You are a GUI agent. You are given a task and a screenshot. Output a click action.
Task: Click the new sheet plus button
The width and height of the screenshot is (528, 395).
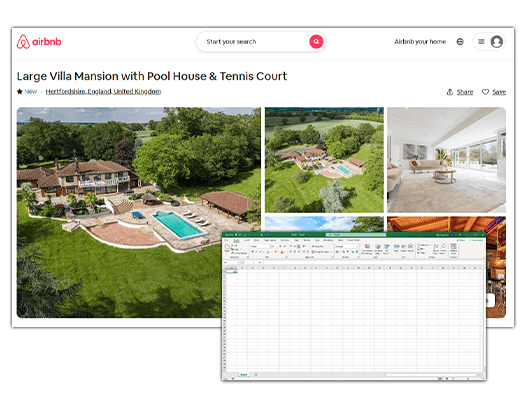click(x=256, y=374)
